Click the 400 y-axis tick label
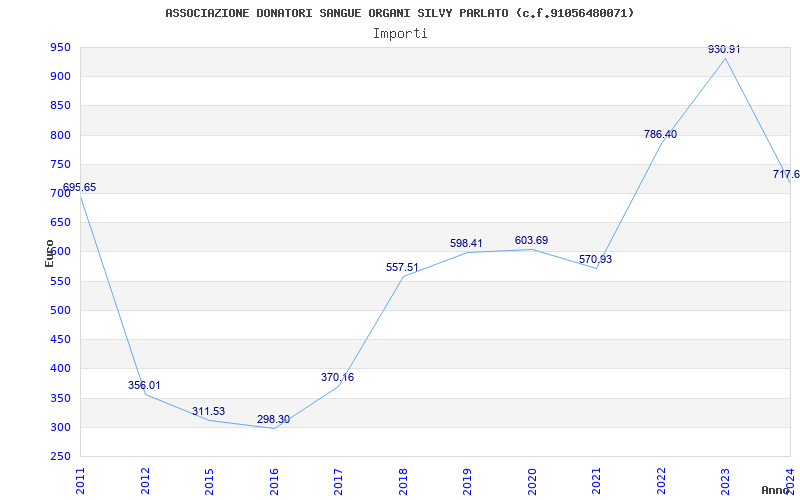The width and height of the screenshot is (800, 500). [60, 368]
